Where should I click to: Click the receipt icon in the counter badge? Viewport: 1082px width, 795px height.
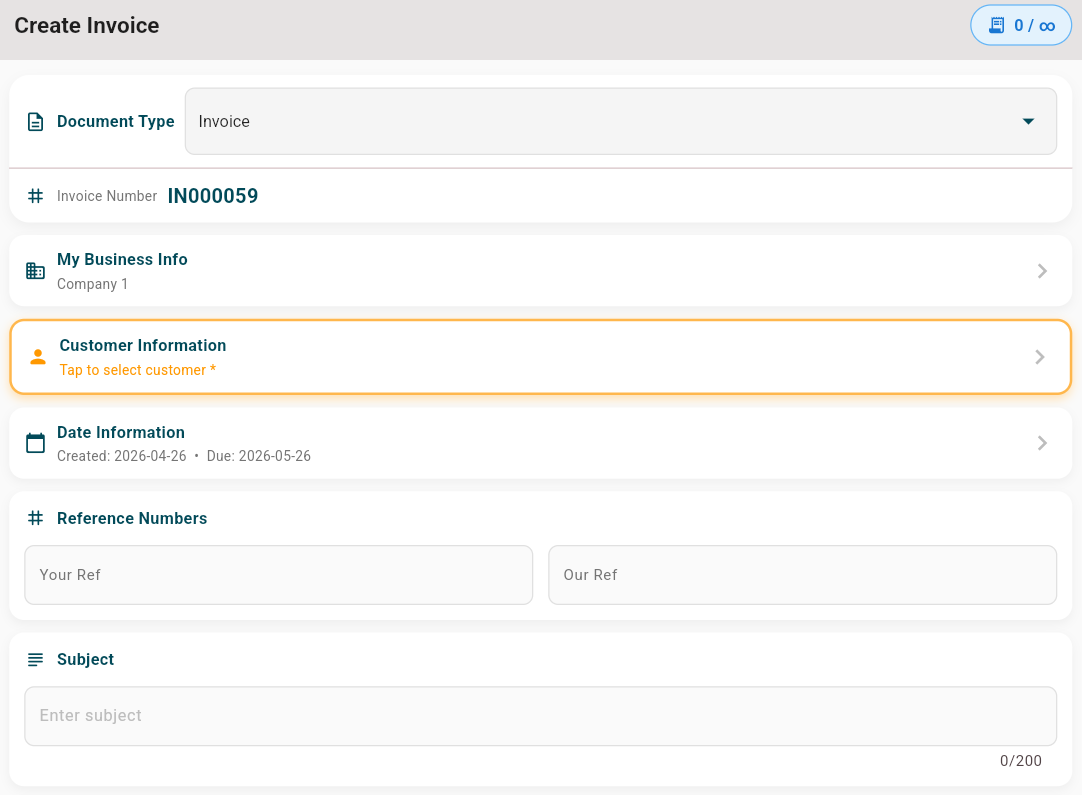(x=996, y=26)
